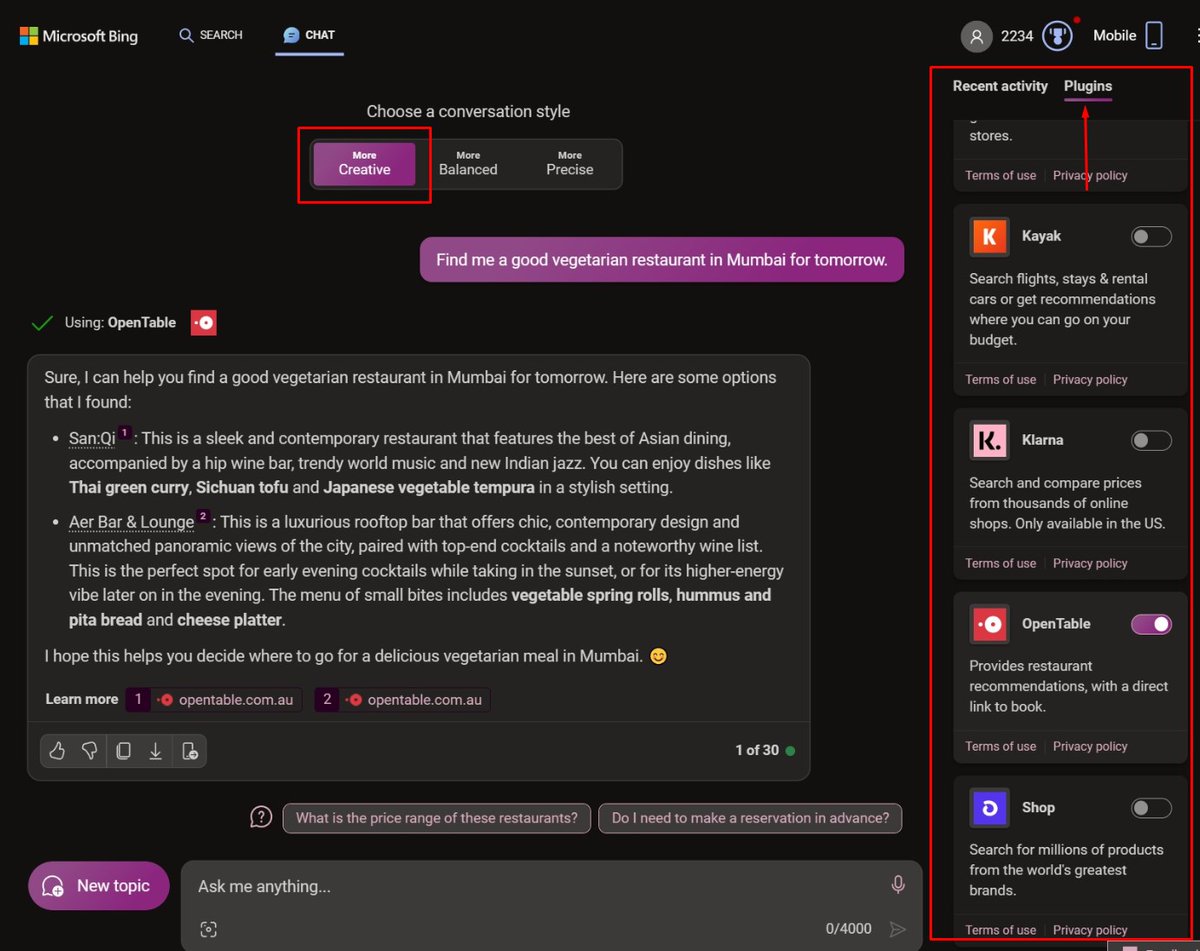Open the Aer Bar & Lounge link

tap(131, 522)
